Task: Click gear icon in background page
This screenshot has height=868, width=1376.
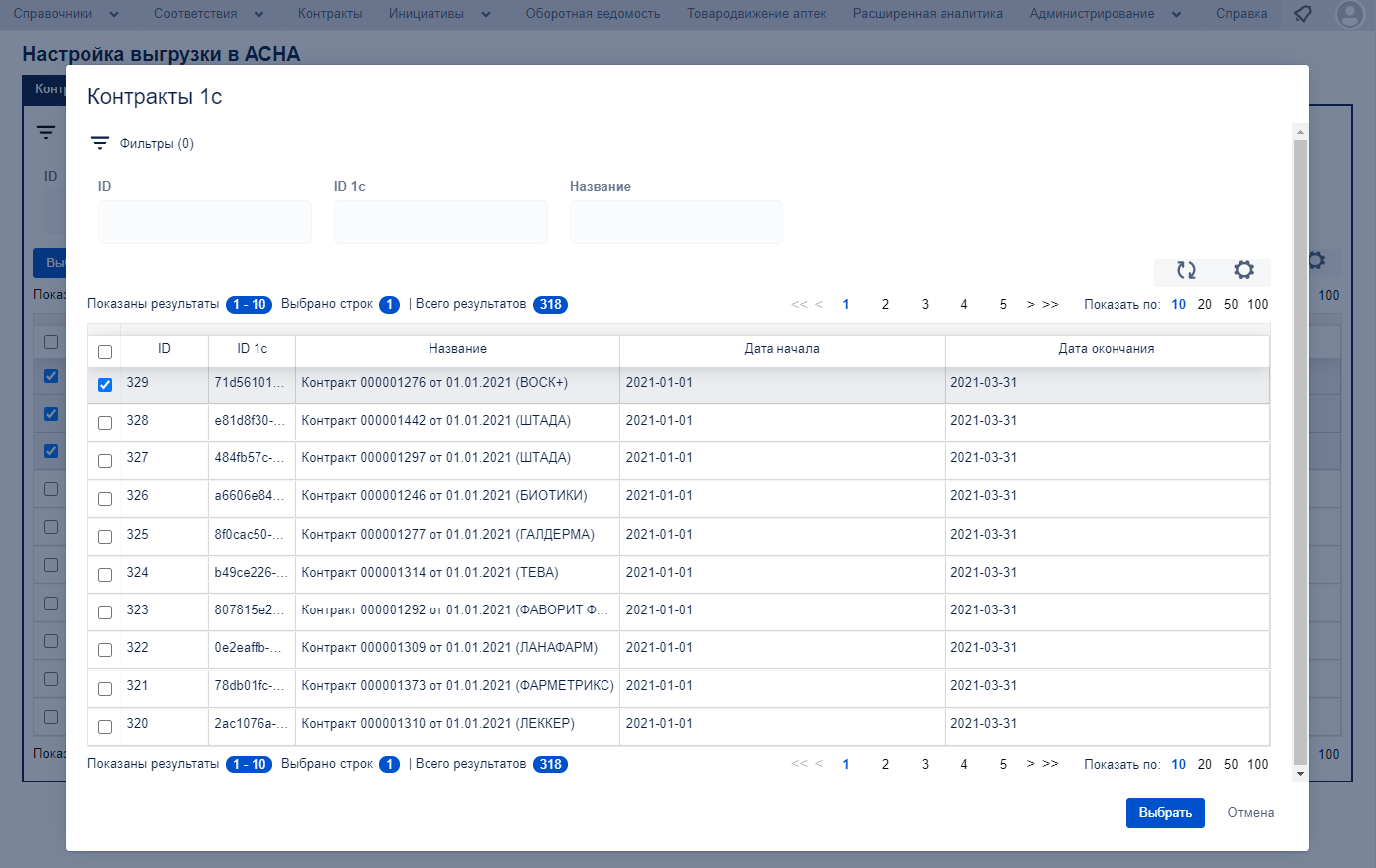Action: 1316,260
